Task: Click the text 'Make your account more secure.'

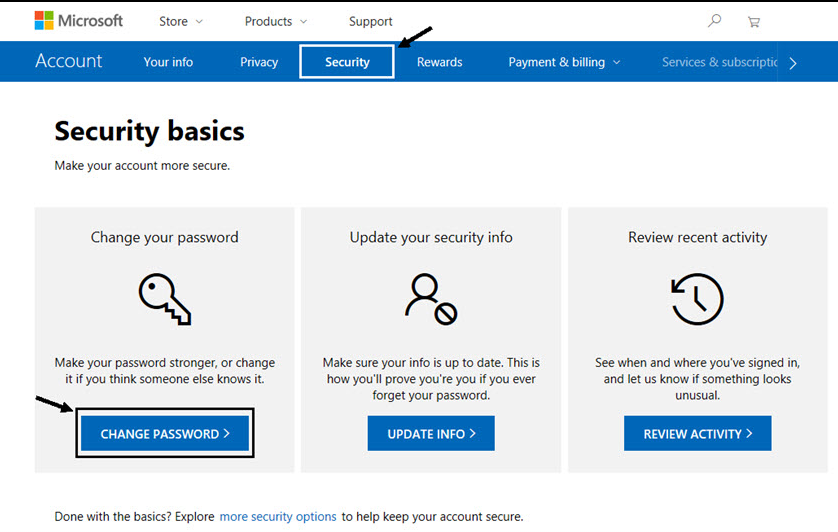Action: coord(142,166)
